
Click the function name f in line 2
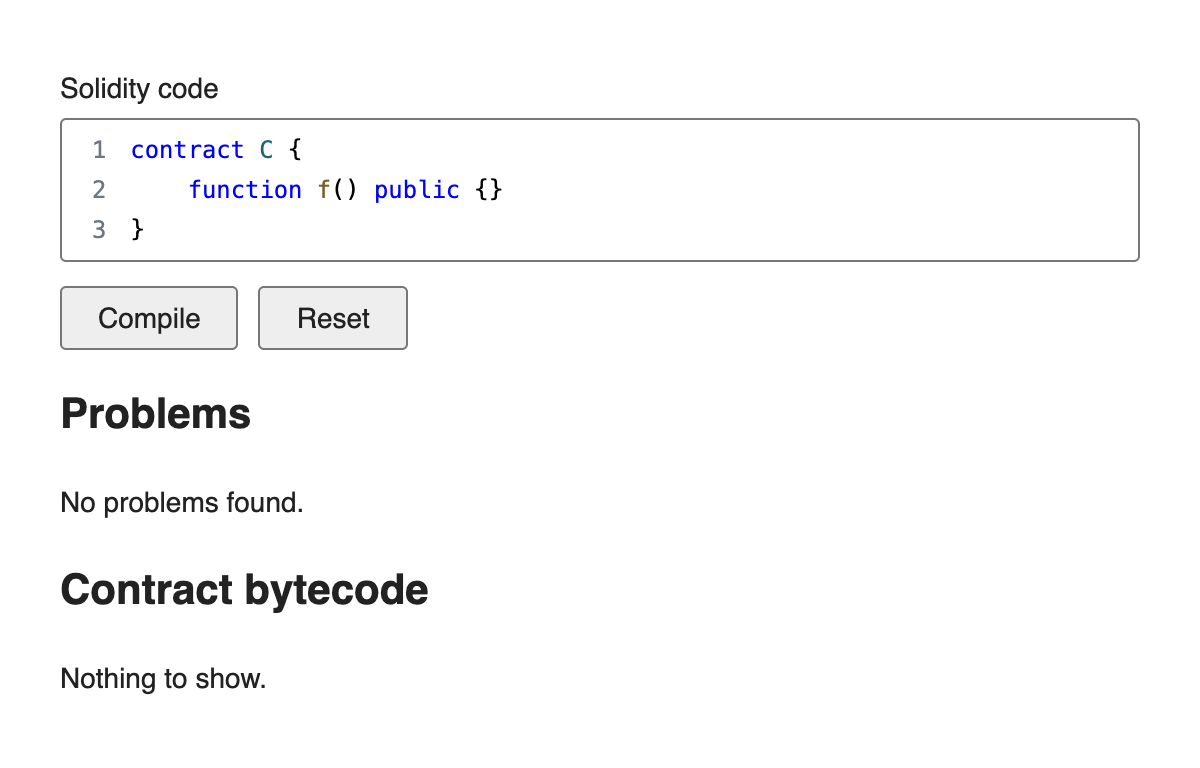(x=324, y=190)
